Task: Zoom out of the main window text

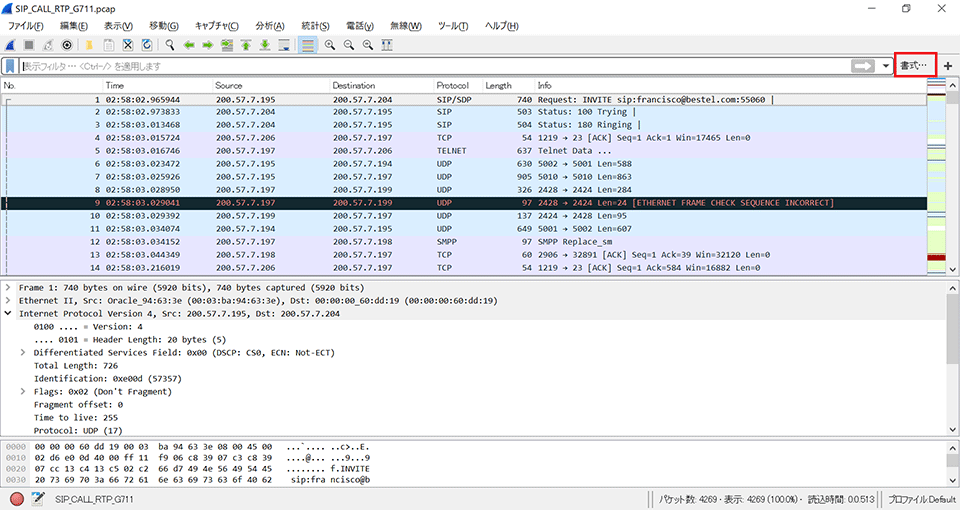Action: pos(348,45)
